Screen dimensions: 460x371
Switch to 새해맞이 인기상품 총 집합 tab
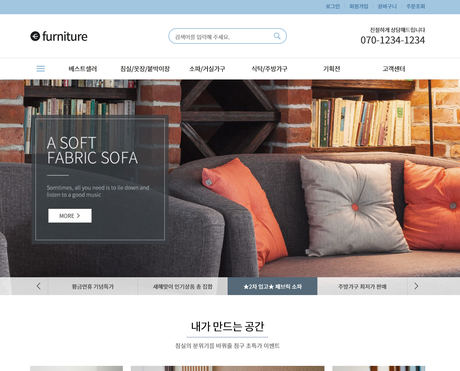[x=183, y=286]
